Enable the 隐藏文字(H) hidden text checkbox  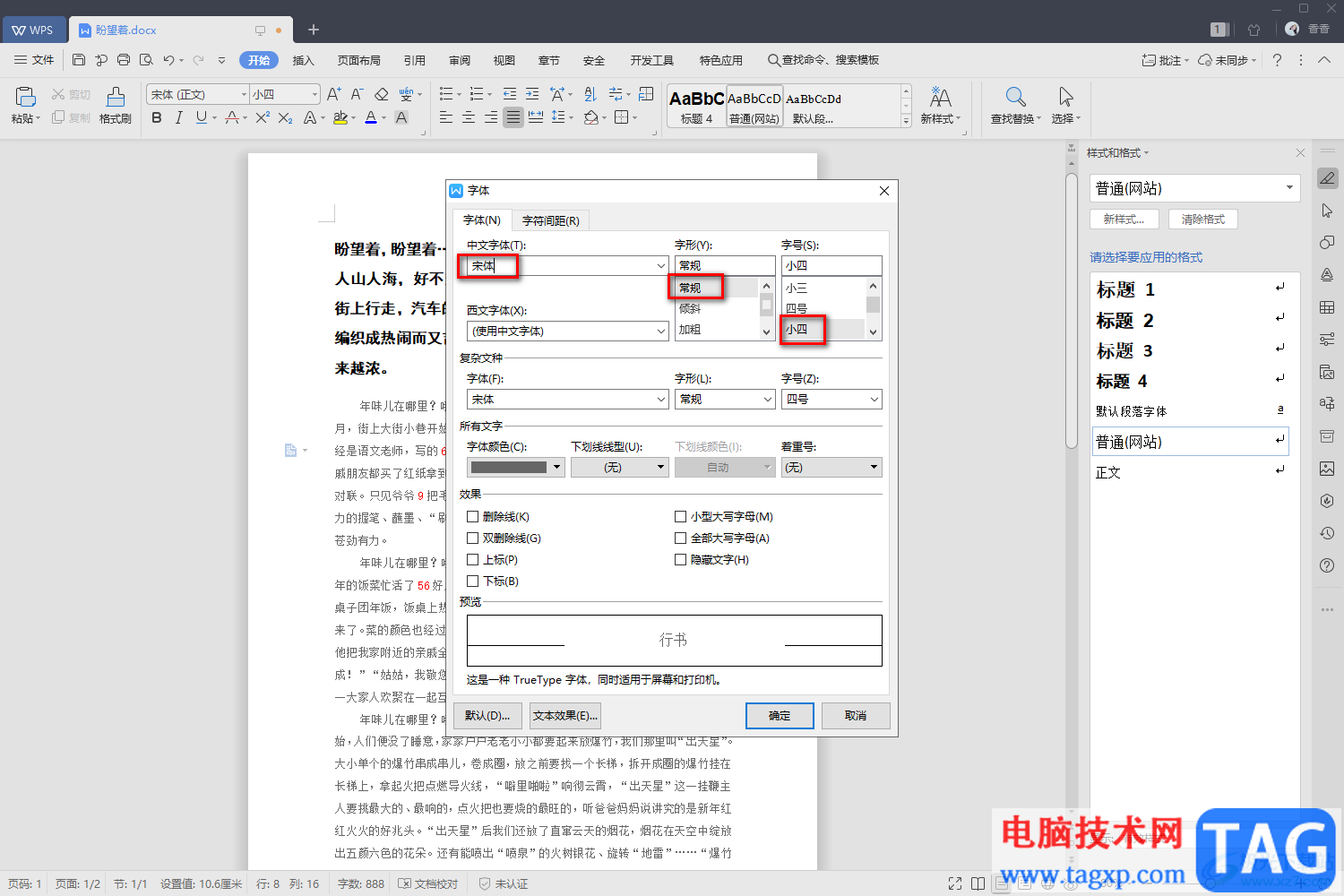680,559
